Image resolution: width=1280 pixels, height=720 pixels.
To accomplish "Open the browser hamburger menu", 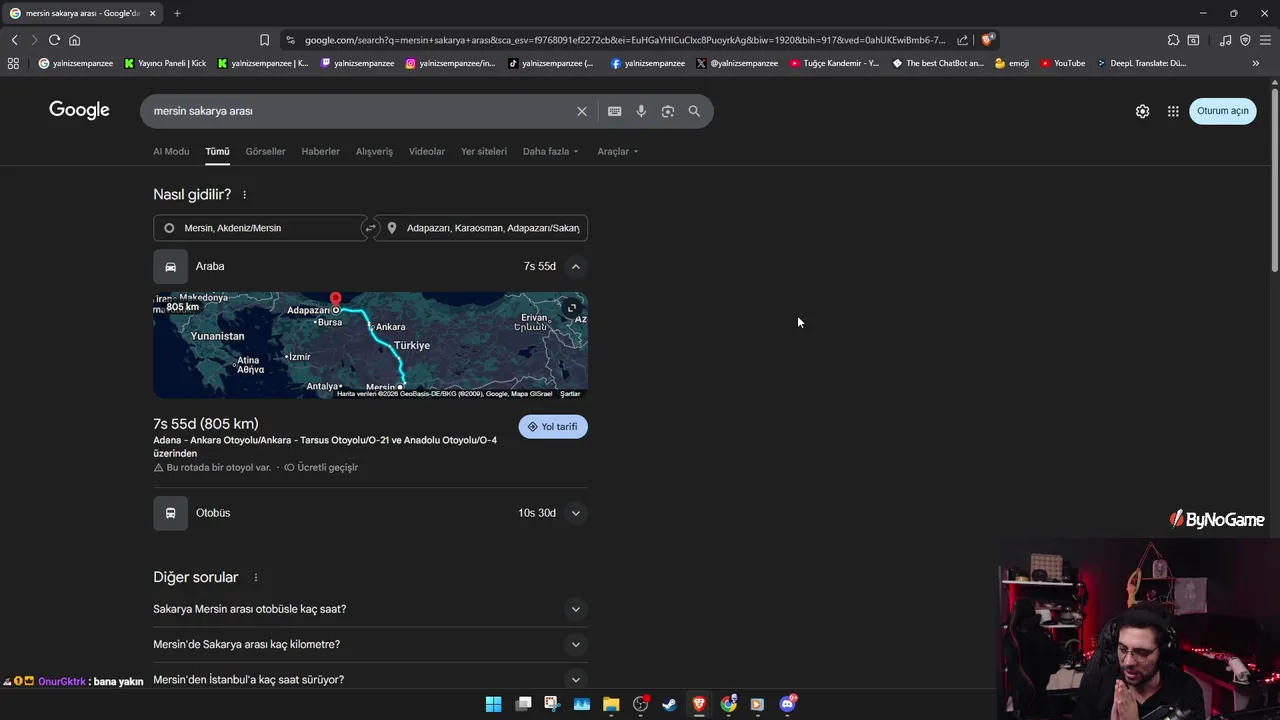I will pyautogui.click(x=1265, y=40).
